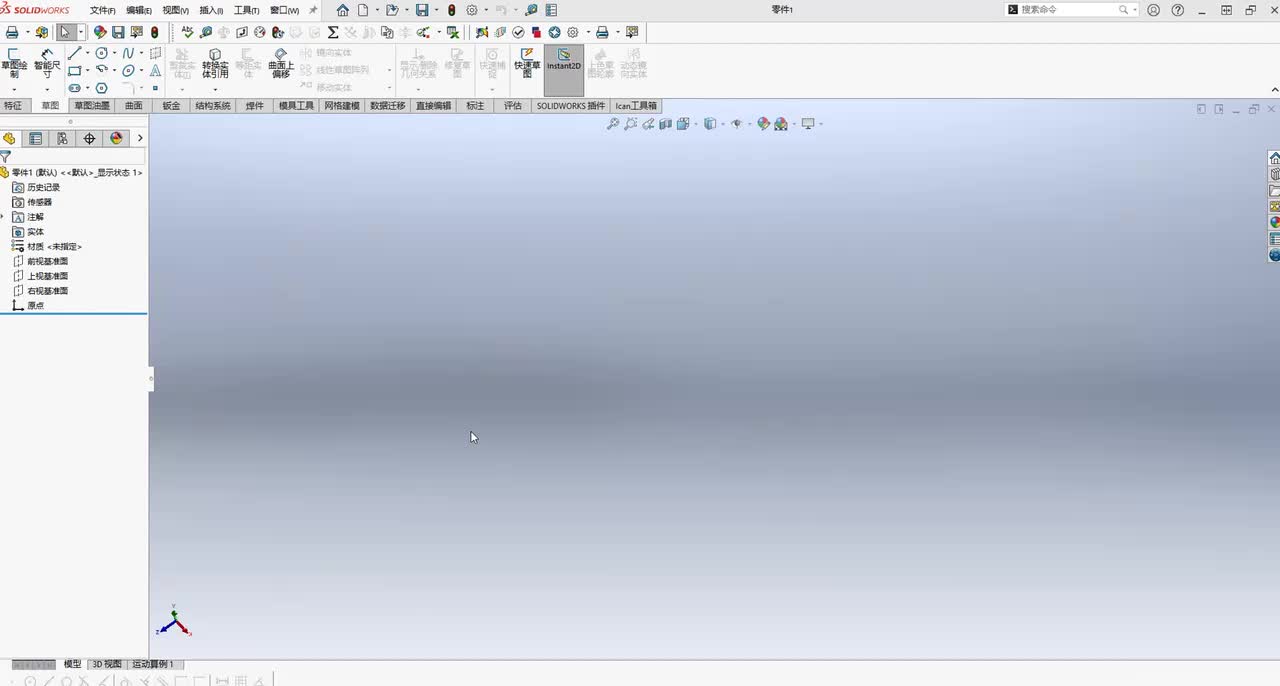
Task: Open the 编辑 Edit menu
Action: tap(139, 10)
